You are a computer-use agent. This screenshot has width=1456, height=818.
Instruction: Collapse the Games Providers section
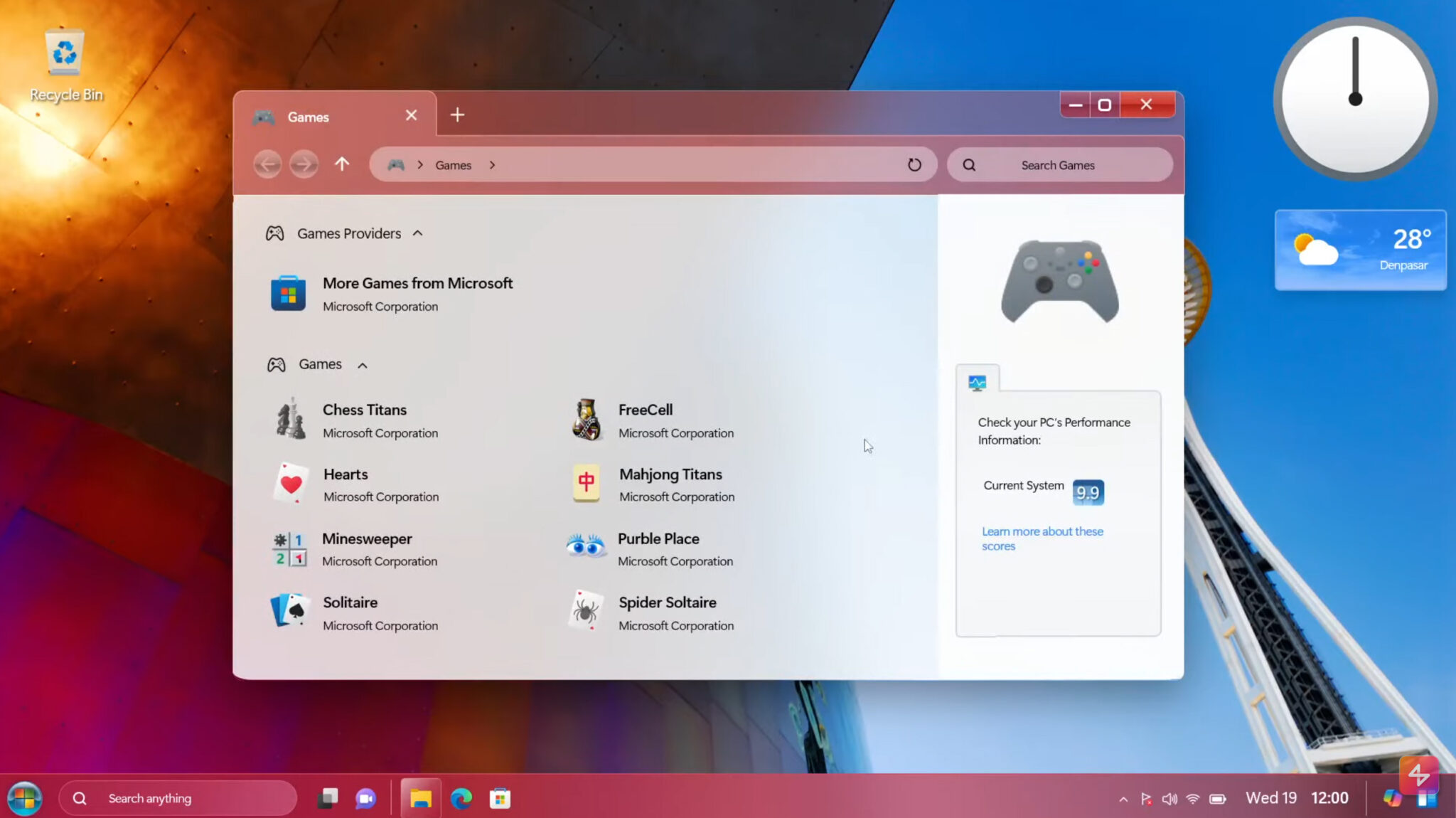418,233
